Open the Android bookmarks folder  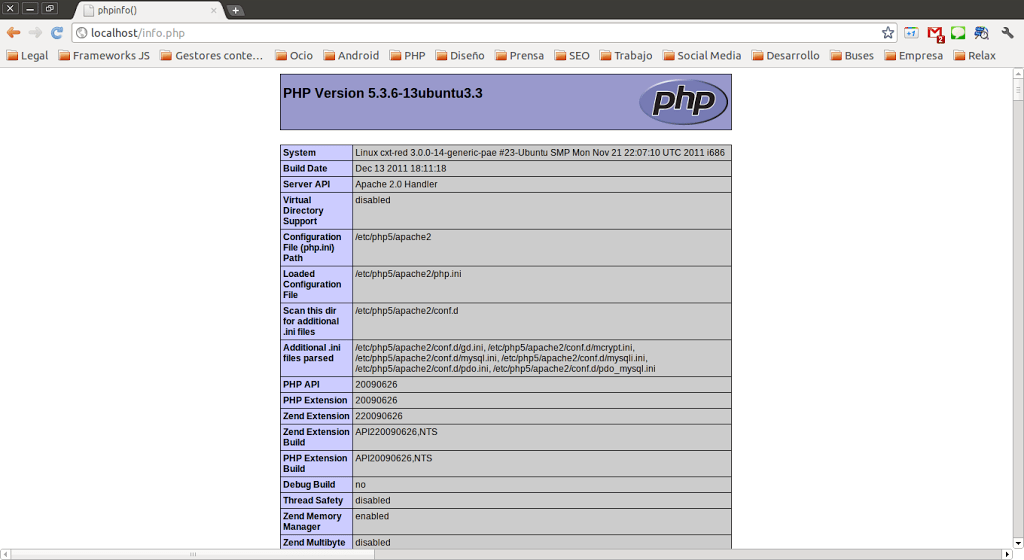point(351,55)
